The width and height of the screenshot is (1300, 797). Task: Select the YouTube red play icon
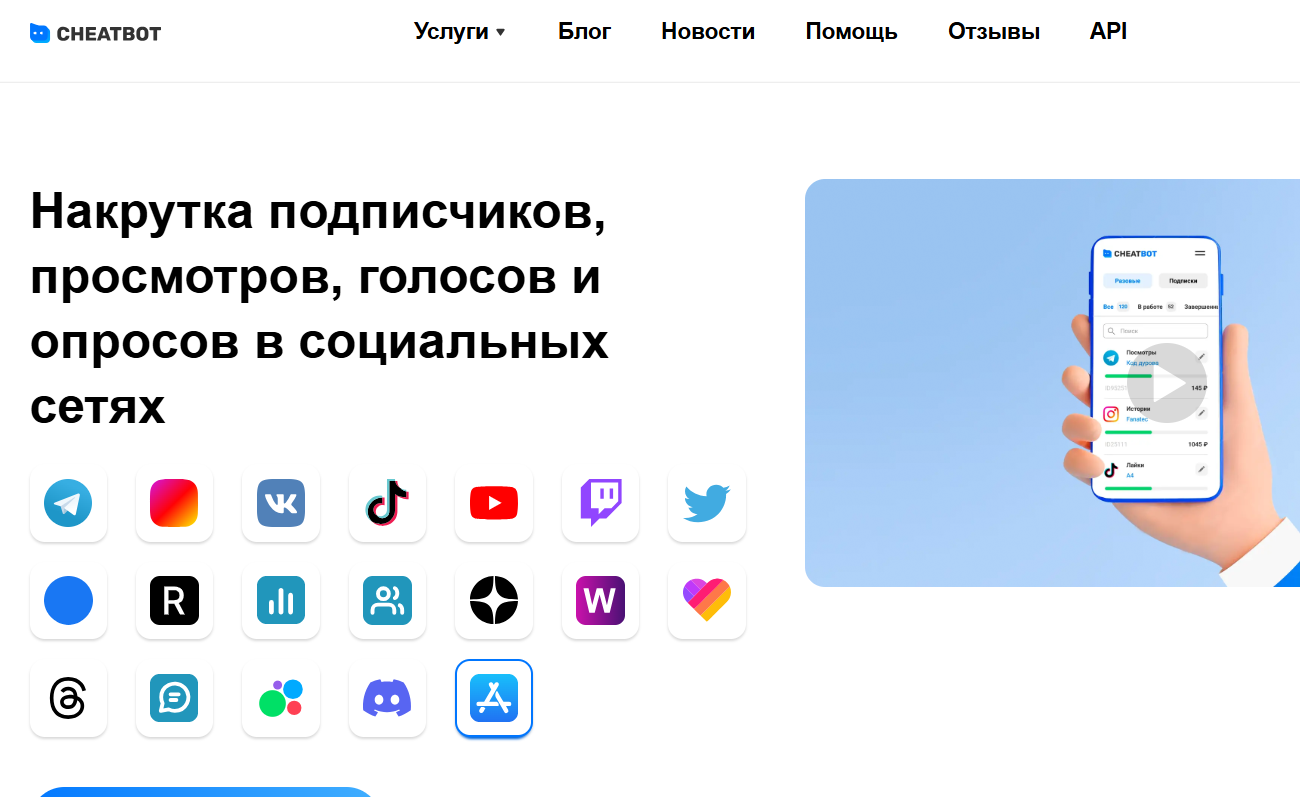click(x=494, y=503)
